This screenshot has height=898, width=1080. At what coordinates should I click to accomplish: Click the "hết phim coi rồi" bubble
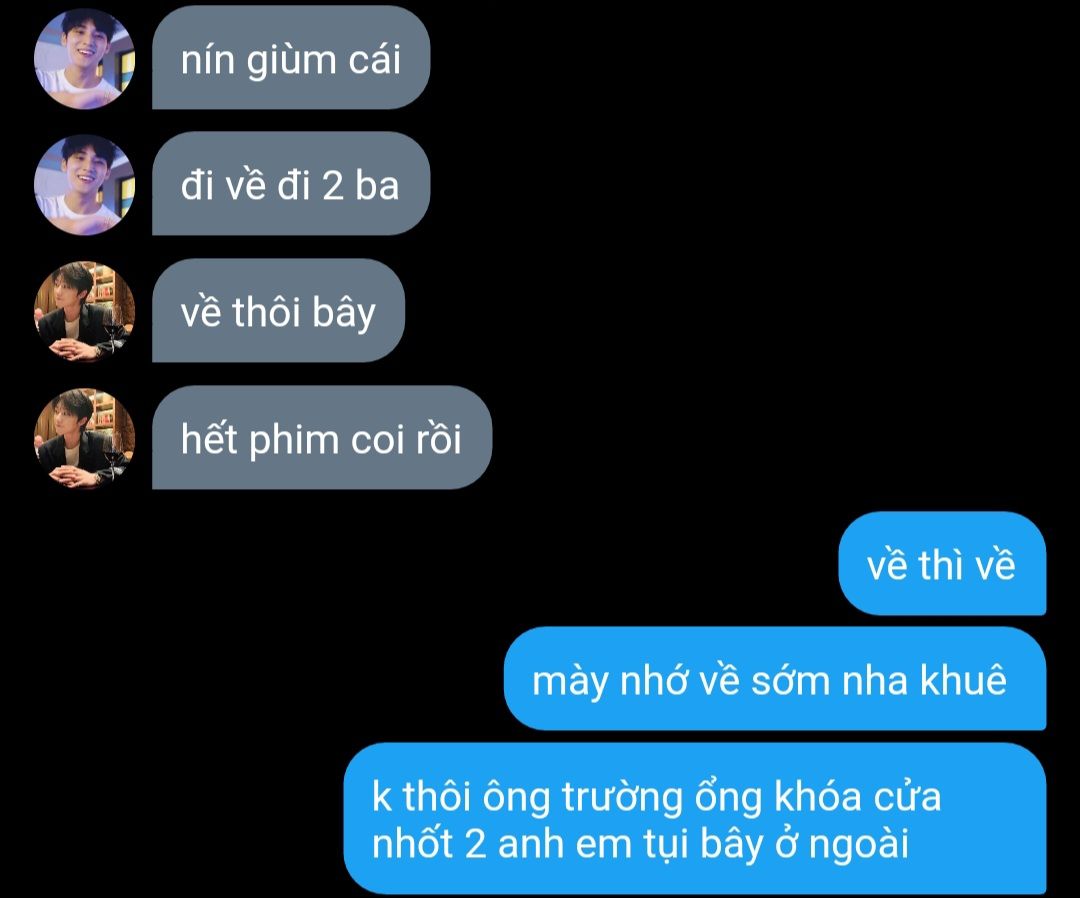click(322, 438)
